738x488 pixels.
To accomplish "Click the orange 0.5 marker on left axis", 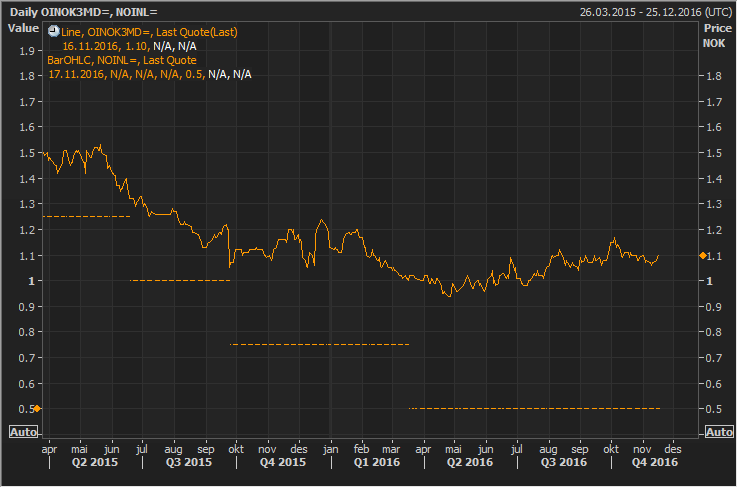I will click(x=37, y=408).
